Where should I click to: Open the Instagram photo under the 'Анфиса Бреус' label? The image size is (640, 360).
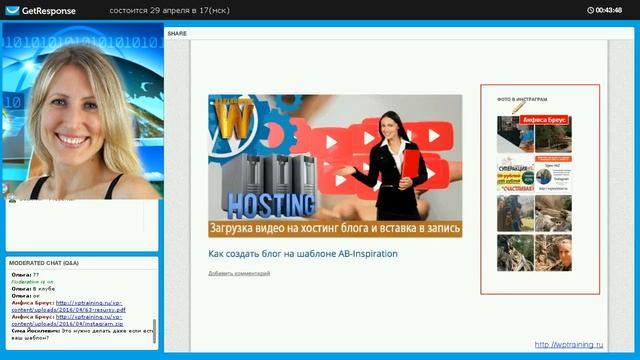click(553, 134)
